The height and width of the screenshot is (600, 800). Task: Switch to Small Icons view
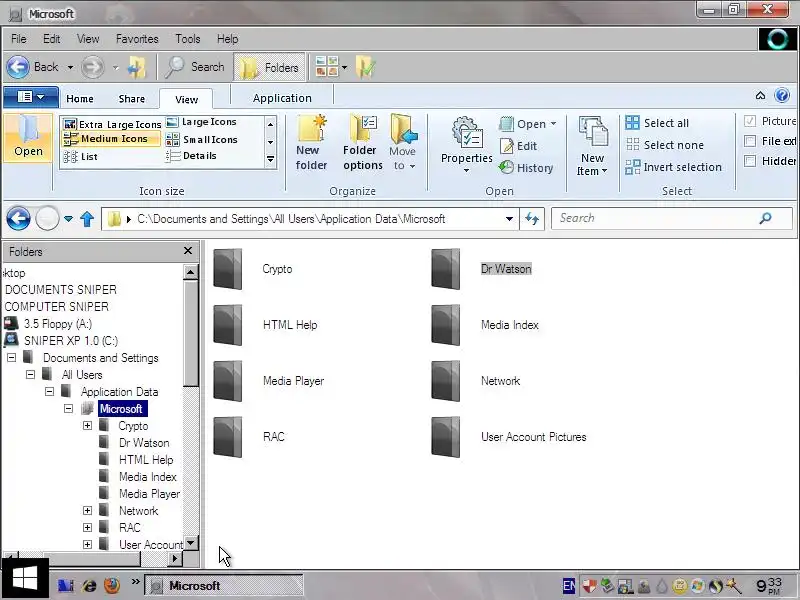(x=202, y=139)
